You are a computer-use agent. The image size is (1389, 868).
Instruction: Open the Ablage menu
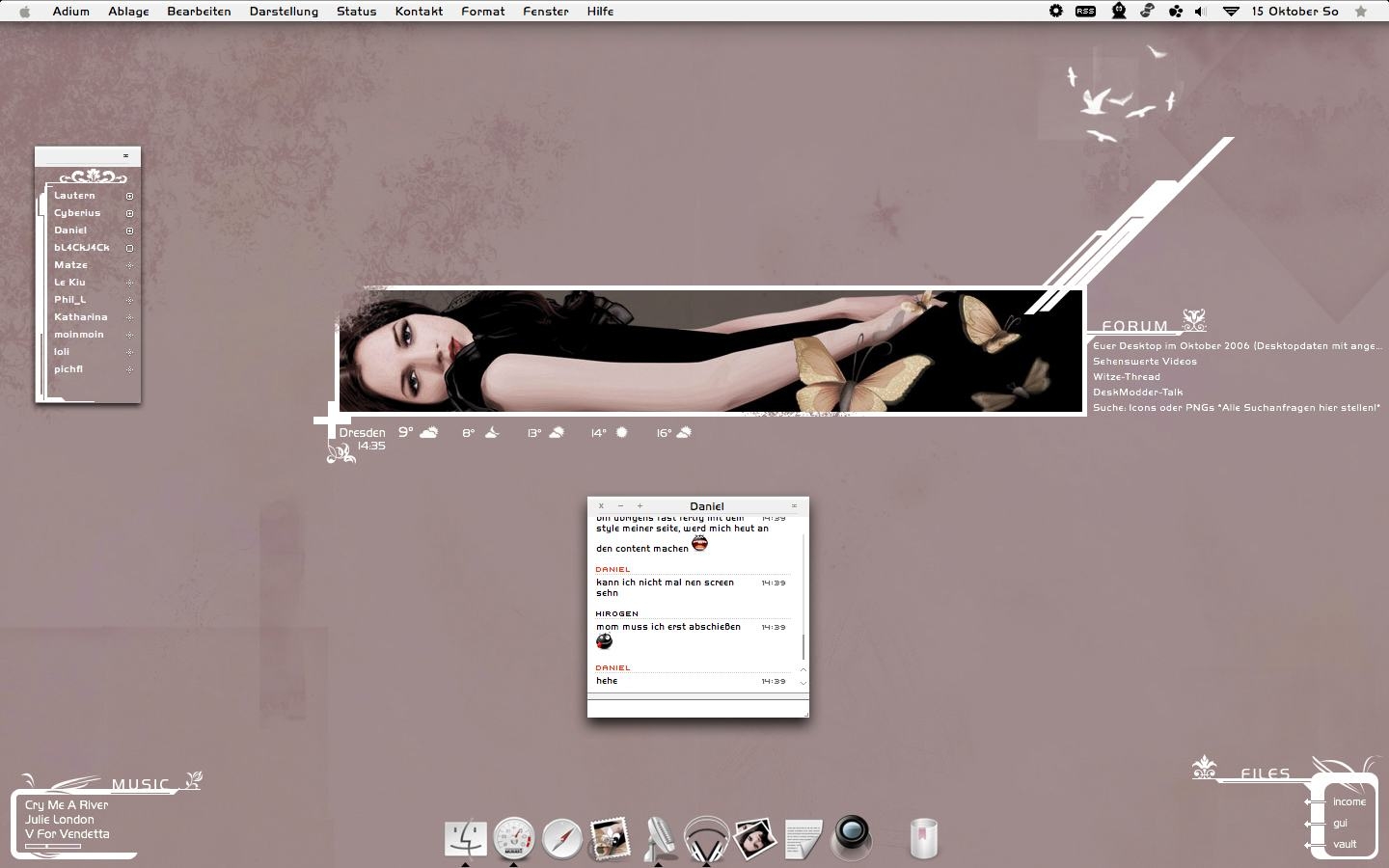click(x=128, y=12)
